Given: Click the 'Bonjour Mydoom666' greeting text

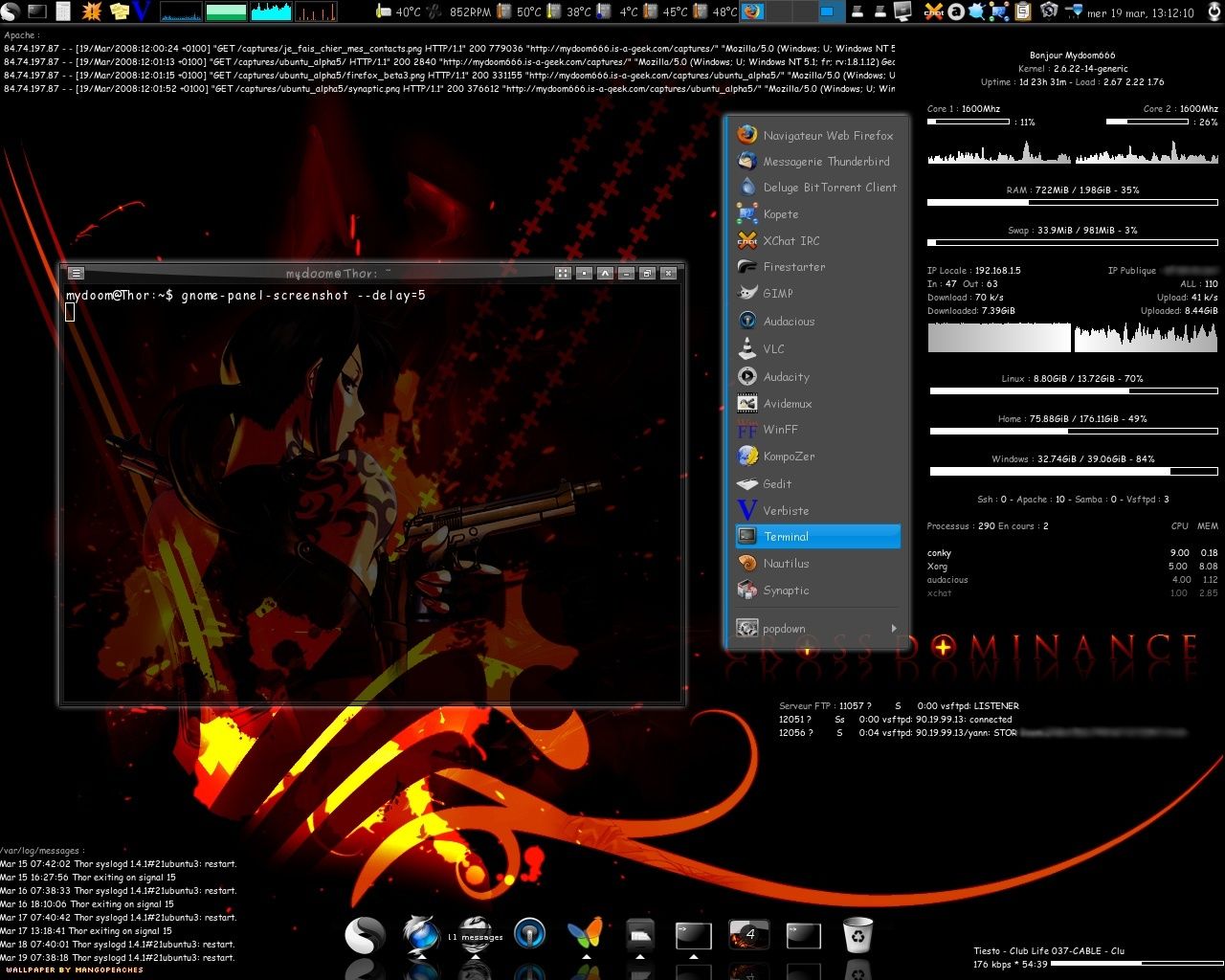Looking at the screenshot, I should [1073, 56].
